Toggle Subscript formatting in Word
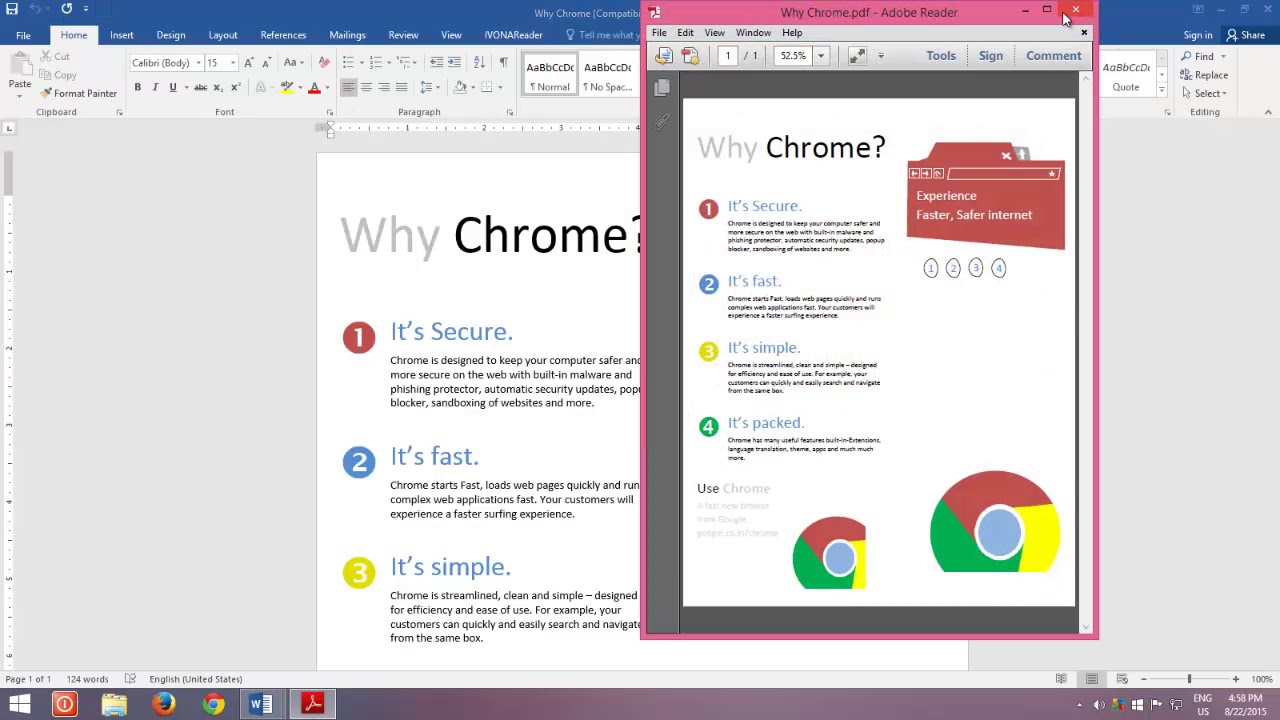Viewport: 1280px width, 720px height. 217,87
